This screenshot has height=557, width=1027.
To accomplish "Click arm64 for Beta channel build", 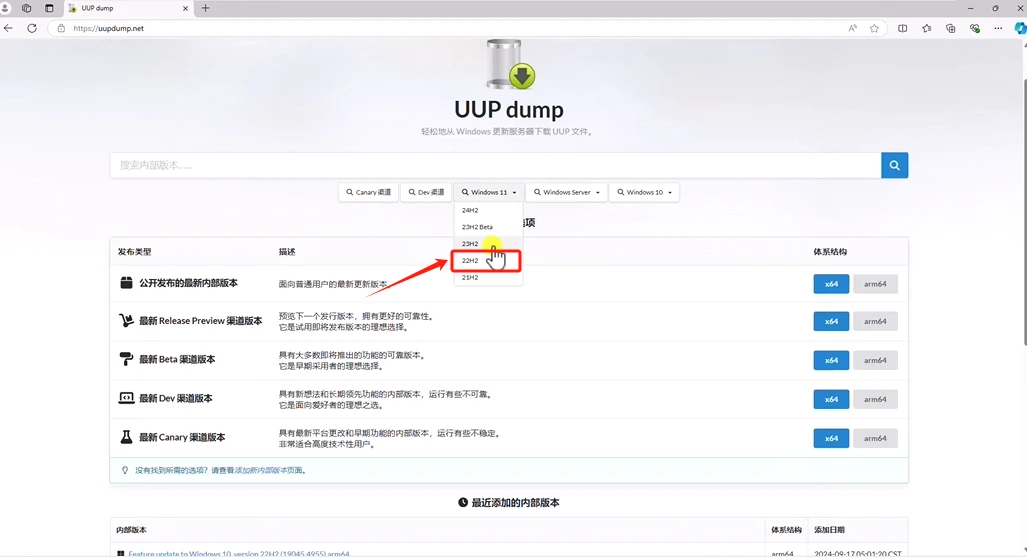I will [874, 360].
